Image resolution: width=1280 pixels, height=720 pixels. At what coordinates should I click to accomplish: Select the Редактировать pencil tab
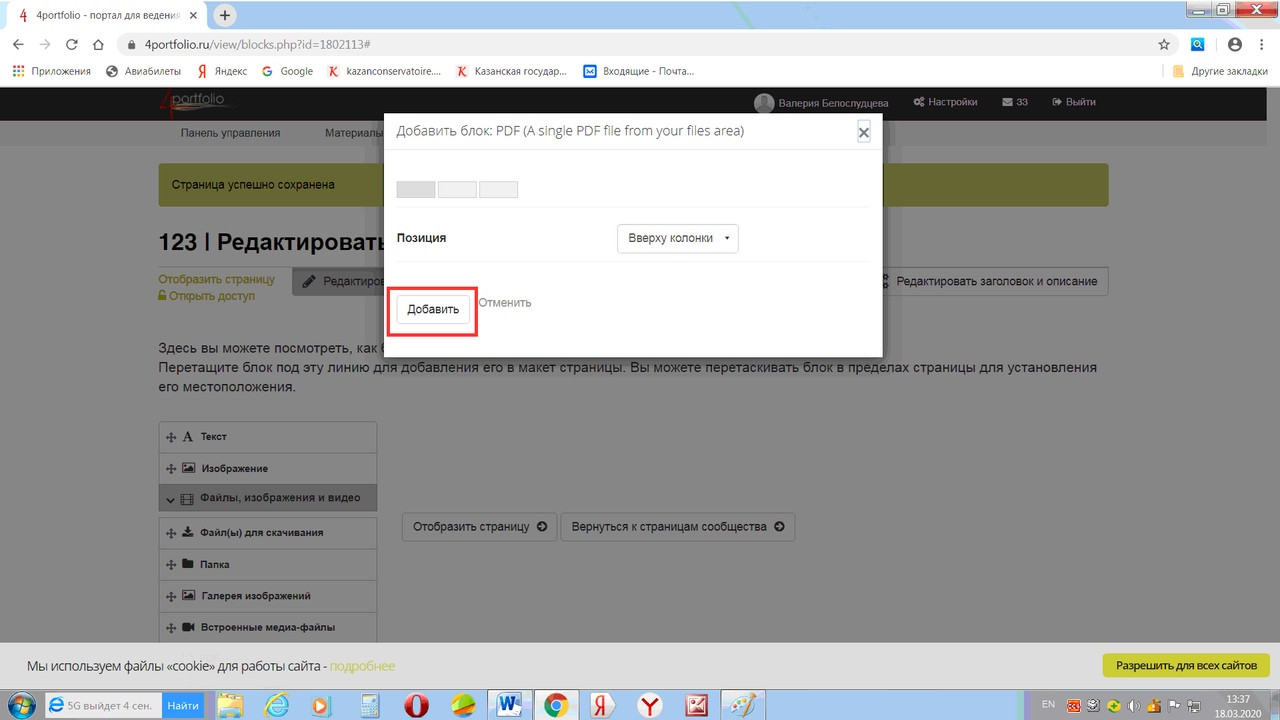click(338, 281)
